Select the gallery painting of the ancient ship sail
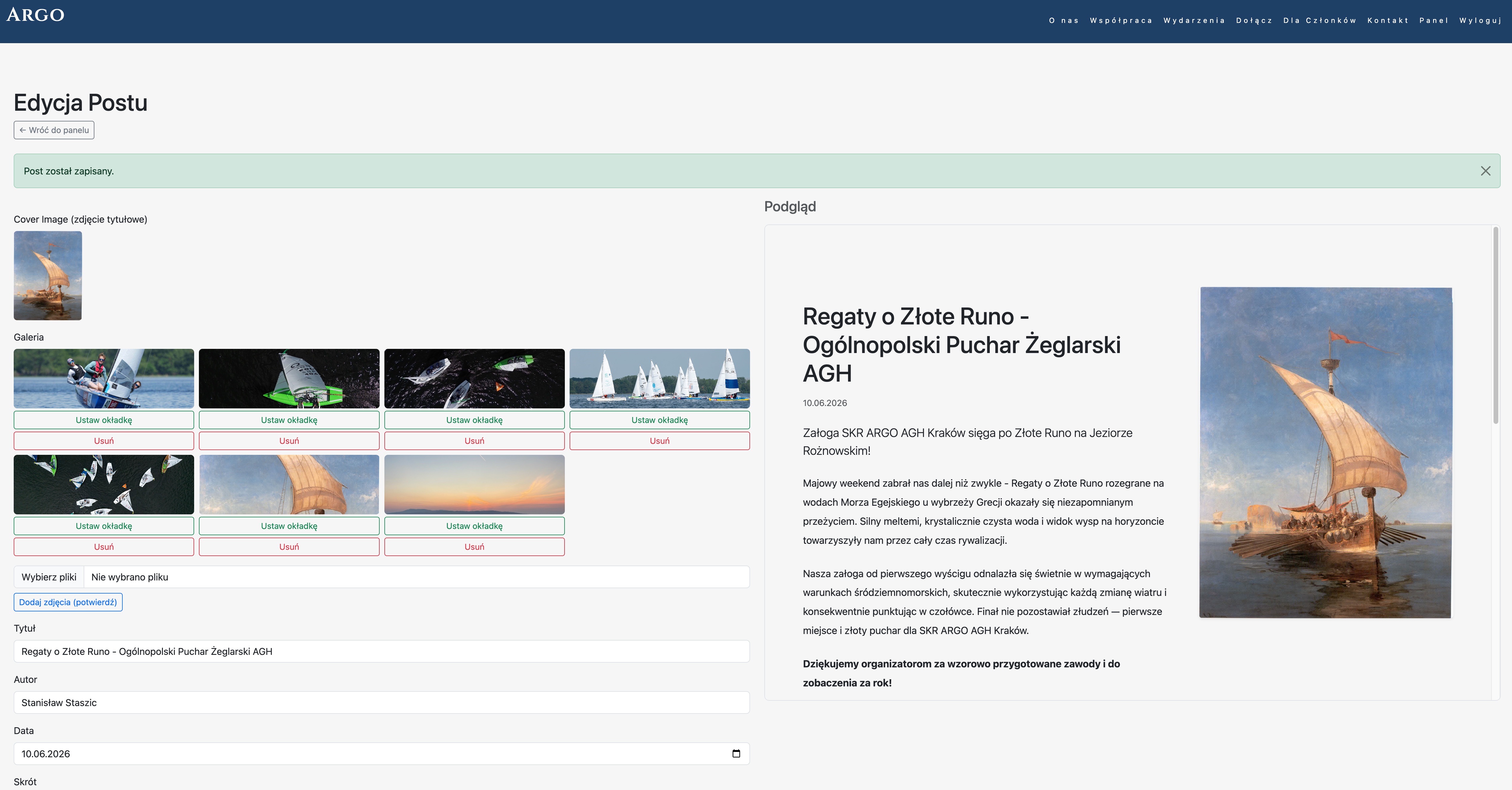 (289, 484)
